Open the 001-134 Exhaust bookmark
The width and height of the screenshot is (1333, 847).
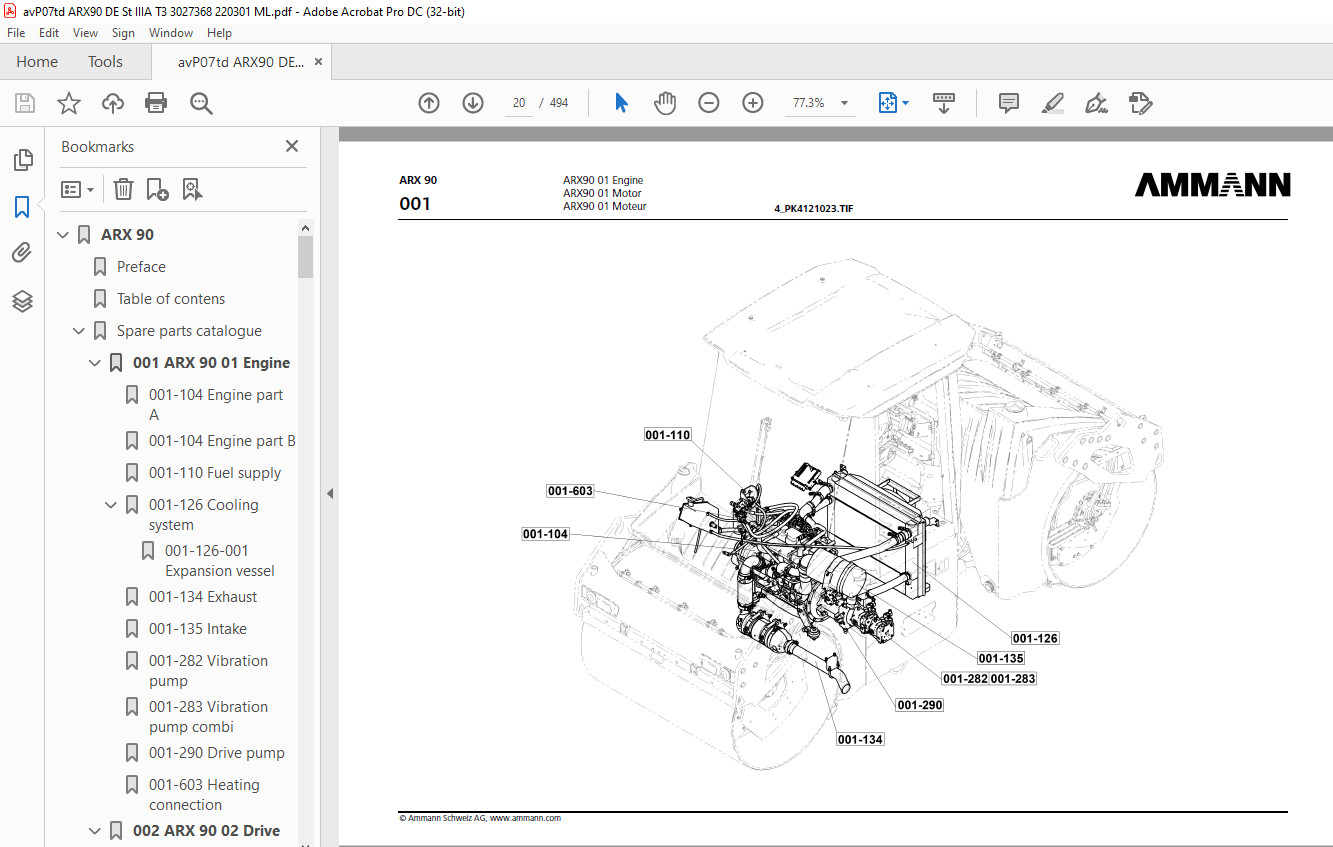tap(203, 597)
